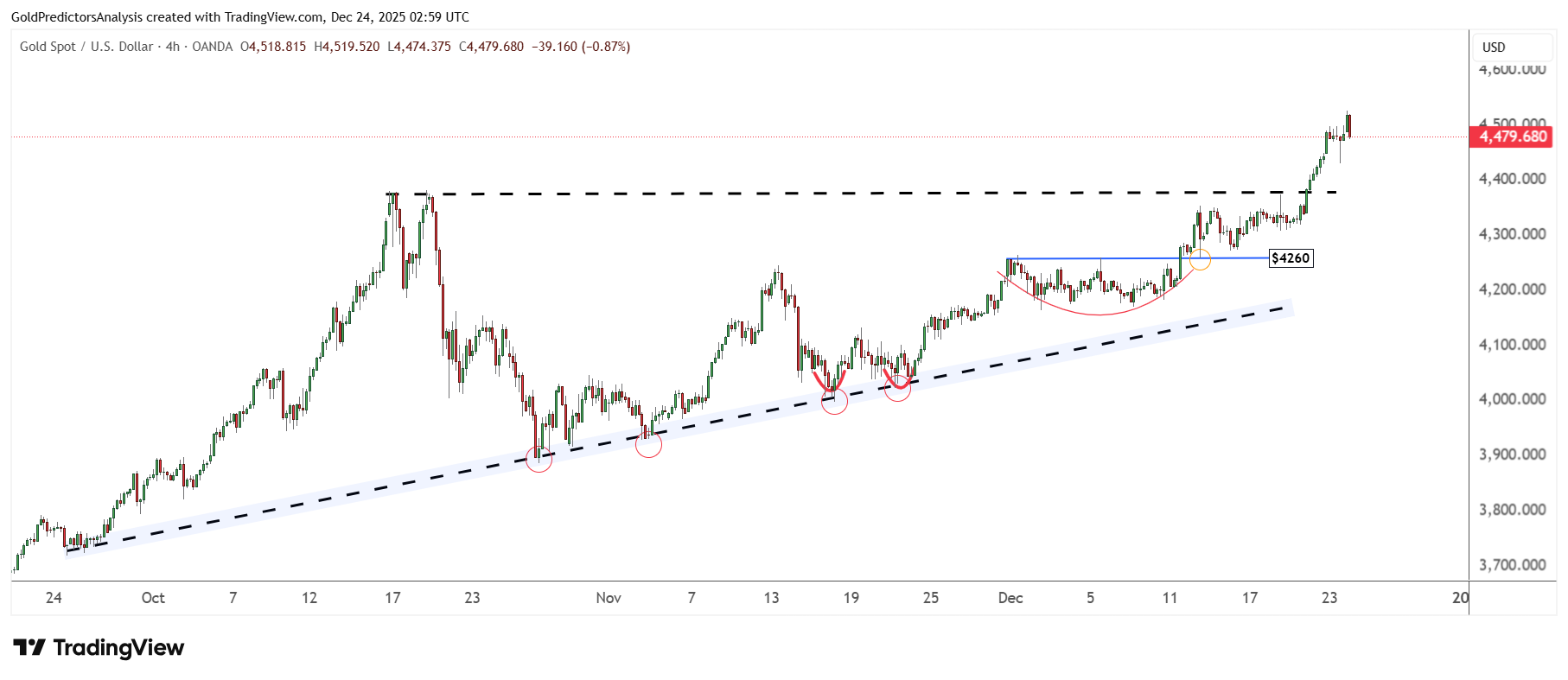Click the 4,000.000 price axis label
Viewport: 1568px width, 680px height.
[x=1512, y=399]
